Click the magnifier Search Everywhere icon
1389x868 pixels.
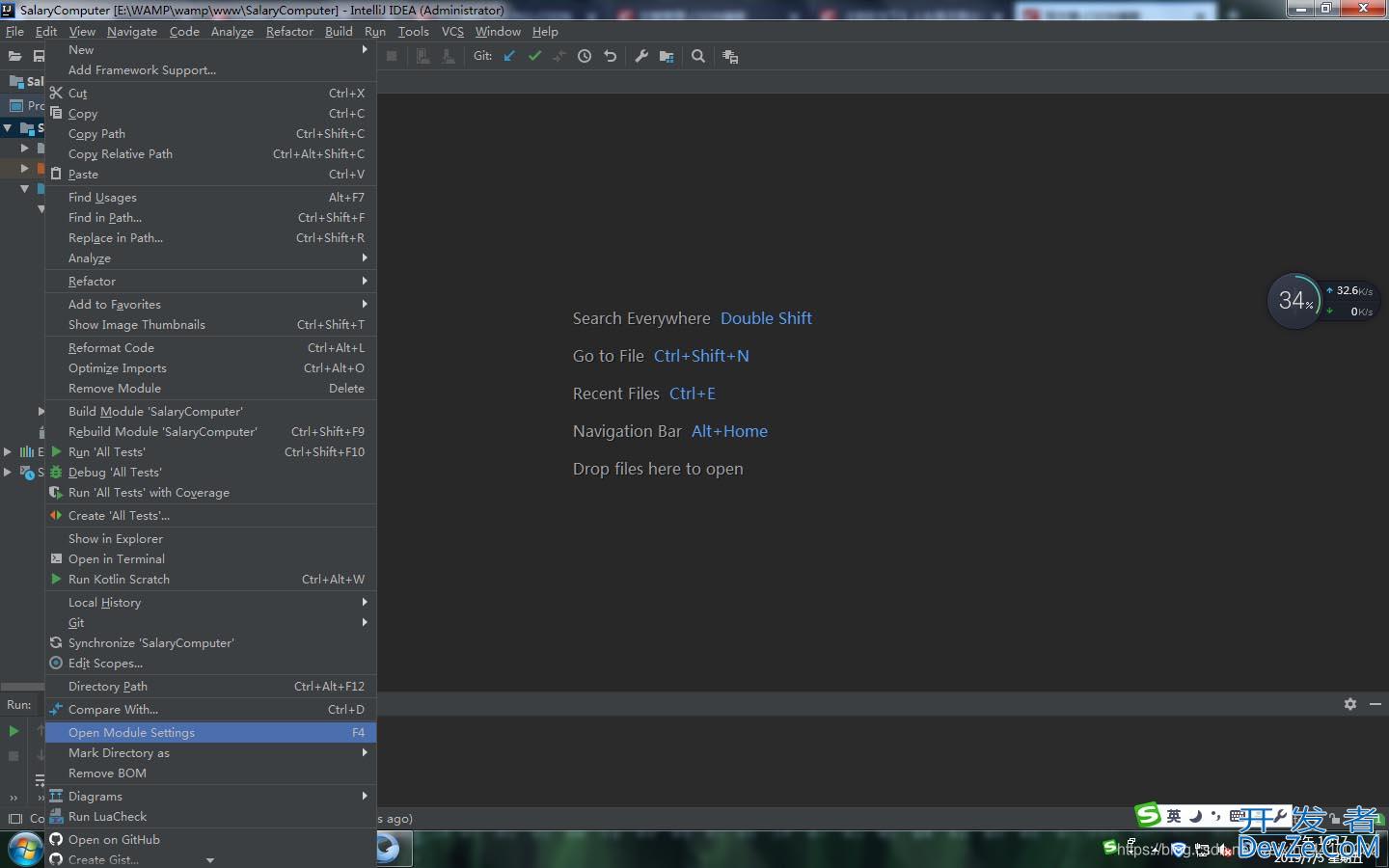[x=698, y=56]
